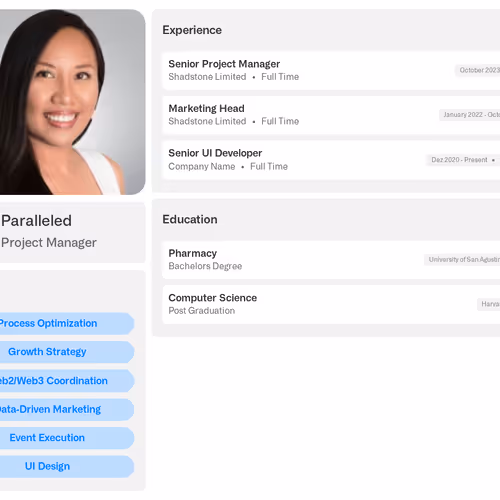Open the Computer Science Post Graduation entry
Screen dimensions: 500x500
331,304
